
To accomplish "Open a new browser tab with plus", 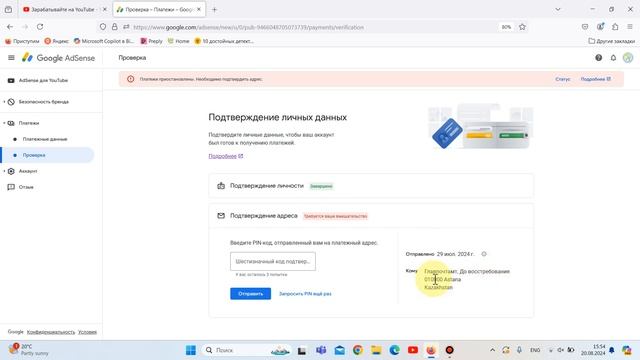I will [x=214, y=9].
